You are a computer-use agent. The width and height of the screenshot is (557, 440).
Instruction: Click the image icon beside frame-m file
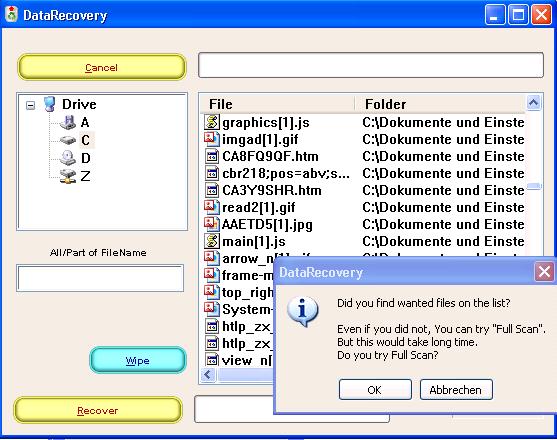point(212,275)
